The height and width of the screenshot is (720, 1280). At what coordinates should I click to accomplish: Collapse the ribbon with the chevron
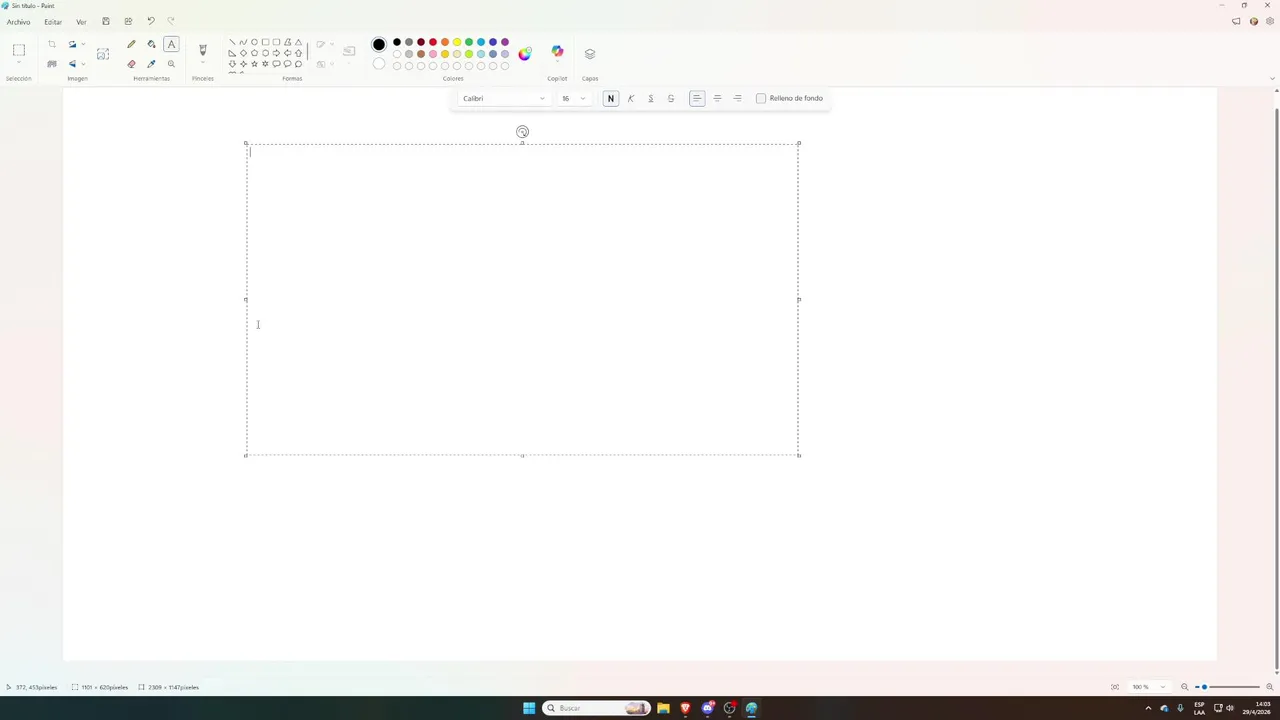(1273, 78)
